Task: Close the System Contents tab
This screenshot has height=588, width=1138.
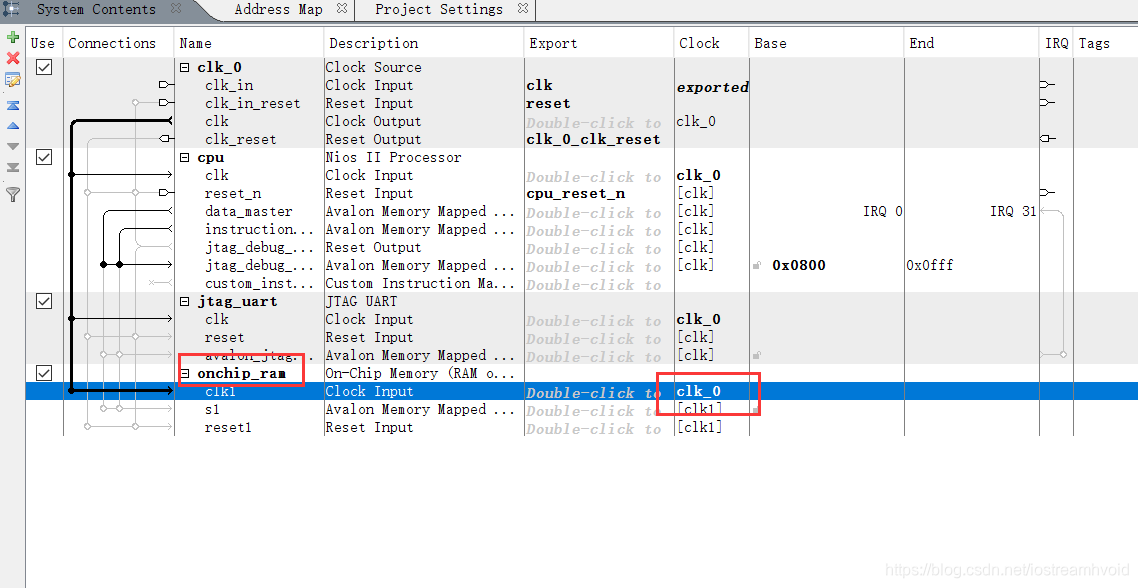Action: pos(176,9)
